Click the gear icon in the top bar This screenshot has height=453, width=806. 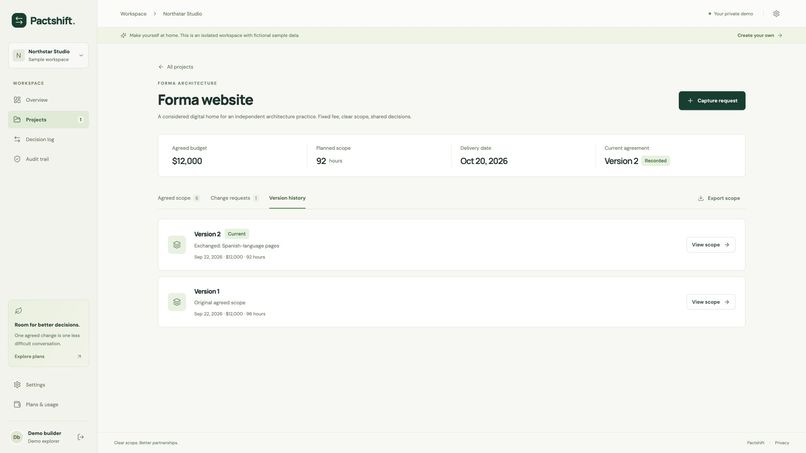point(776,14)
